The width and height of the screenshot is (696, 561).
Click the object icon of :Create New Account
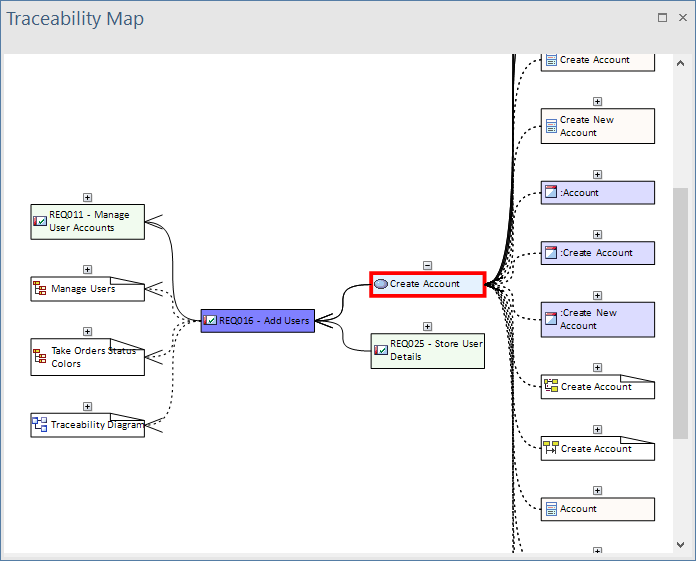click(x=551, y=319)
